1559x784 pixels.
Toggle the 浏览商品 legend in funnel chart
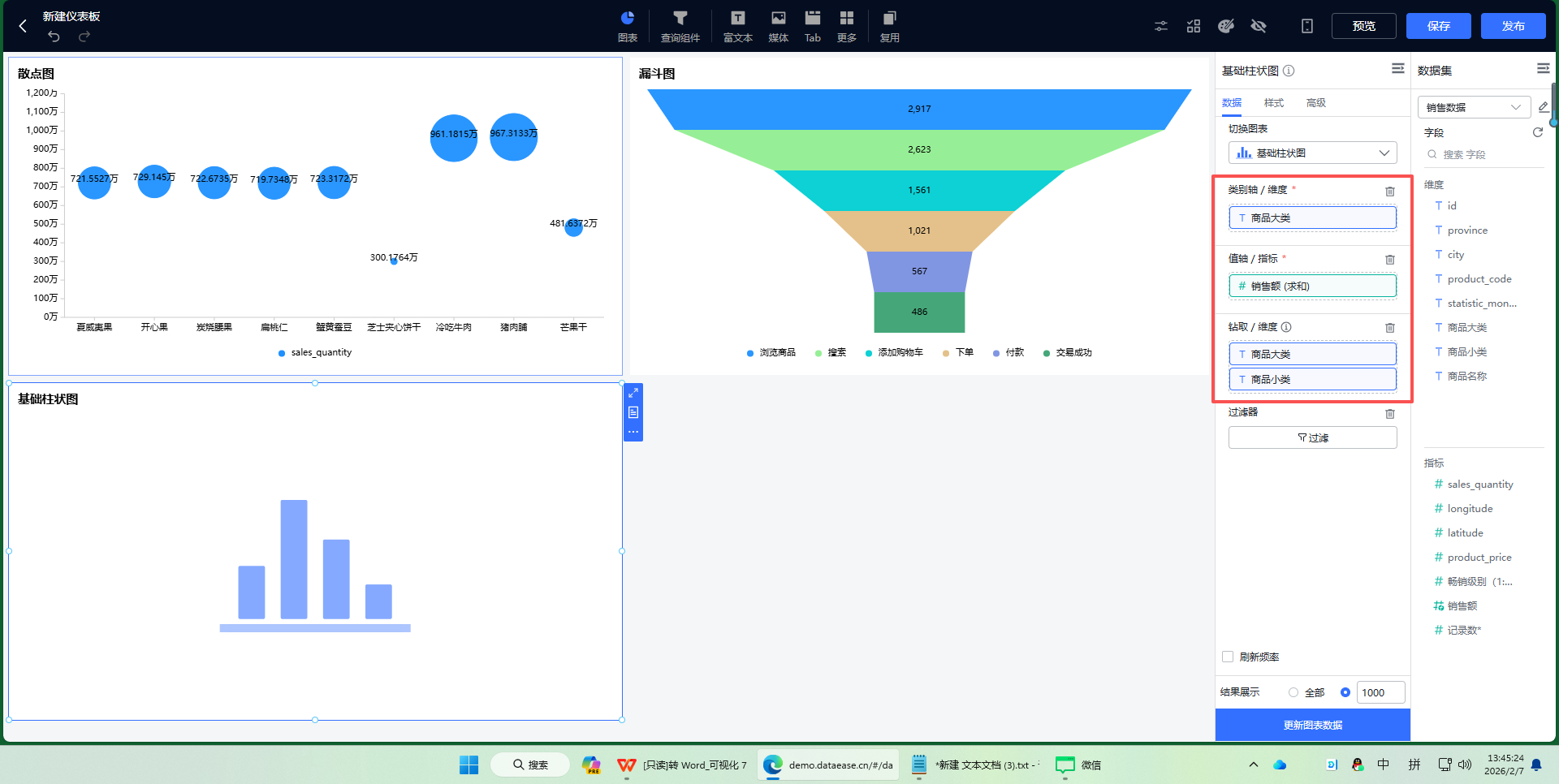pos(771,353)
